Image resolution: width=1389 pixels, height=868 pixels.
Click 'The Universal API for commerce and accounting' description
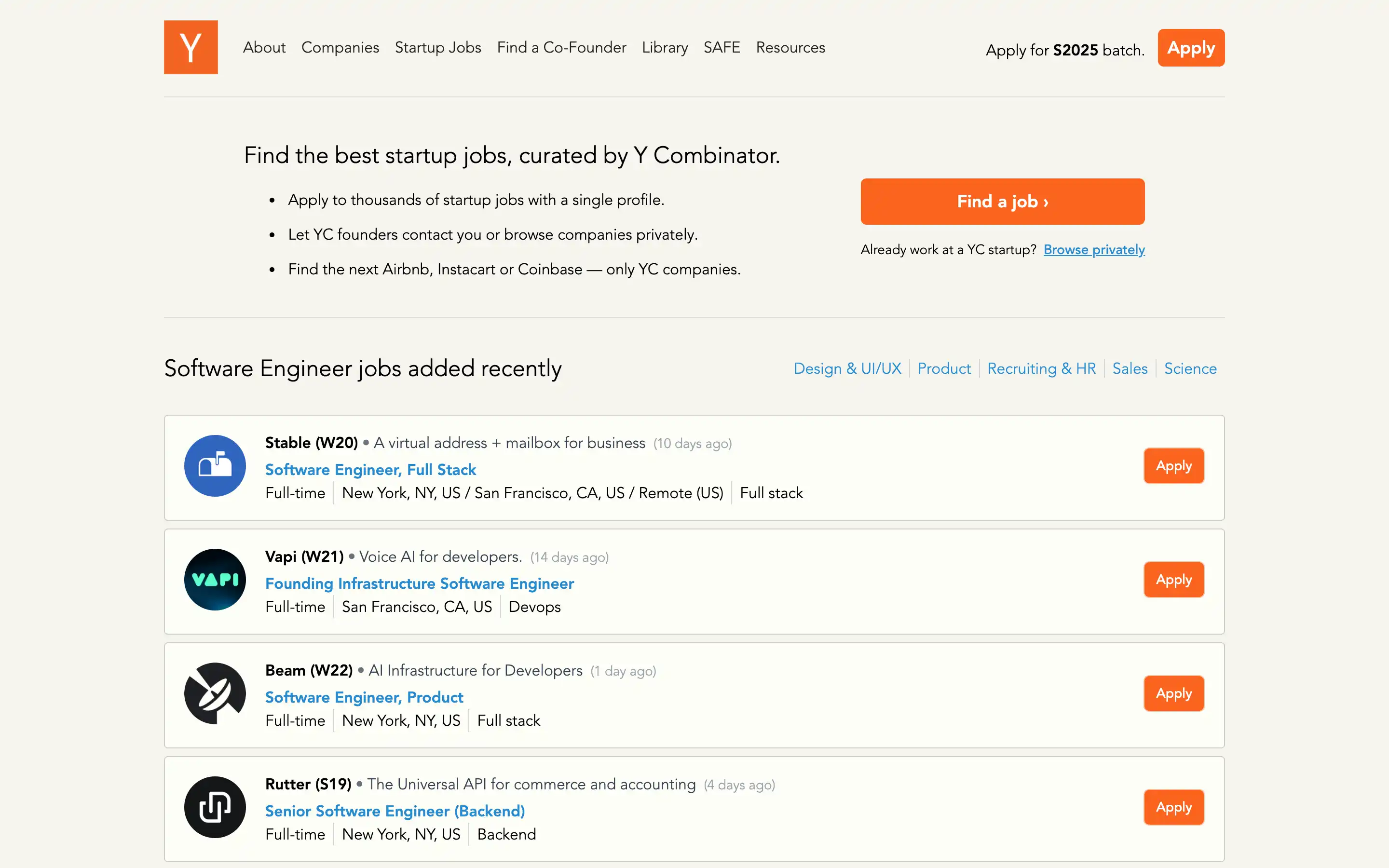tap(531, 784)
